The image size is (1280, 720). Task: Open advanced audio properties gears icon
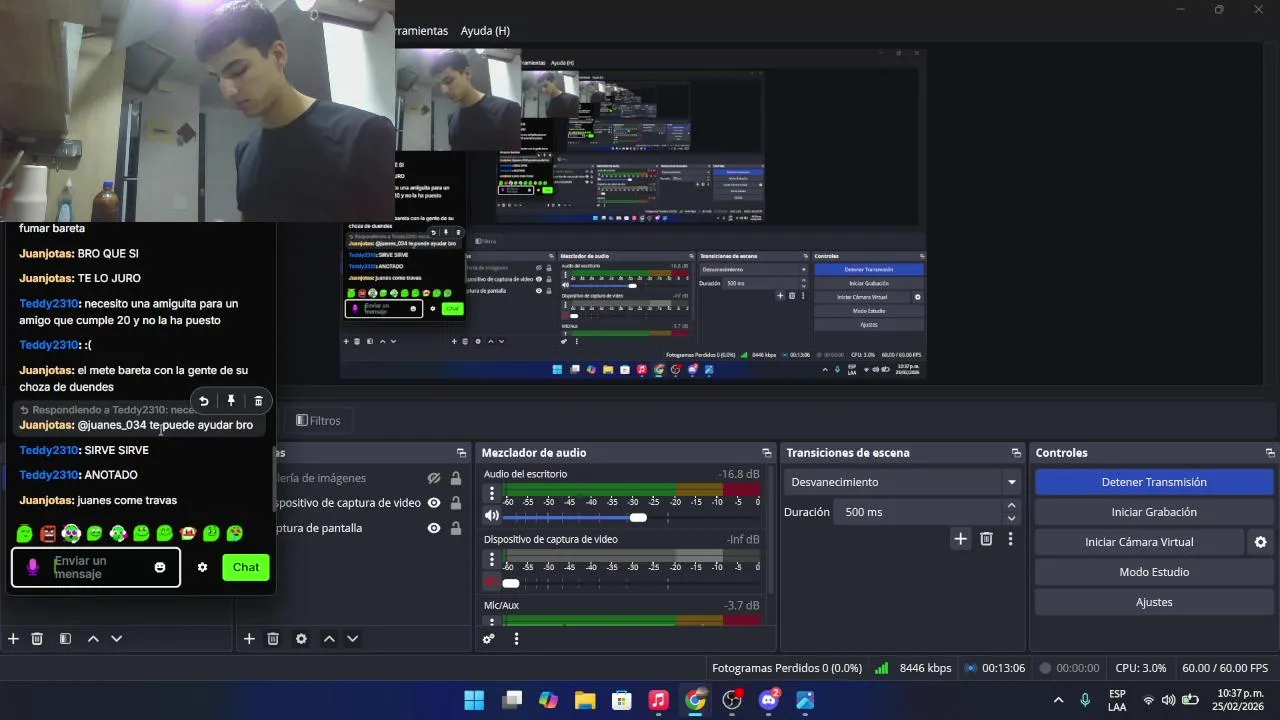point(489,638)
